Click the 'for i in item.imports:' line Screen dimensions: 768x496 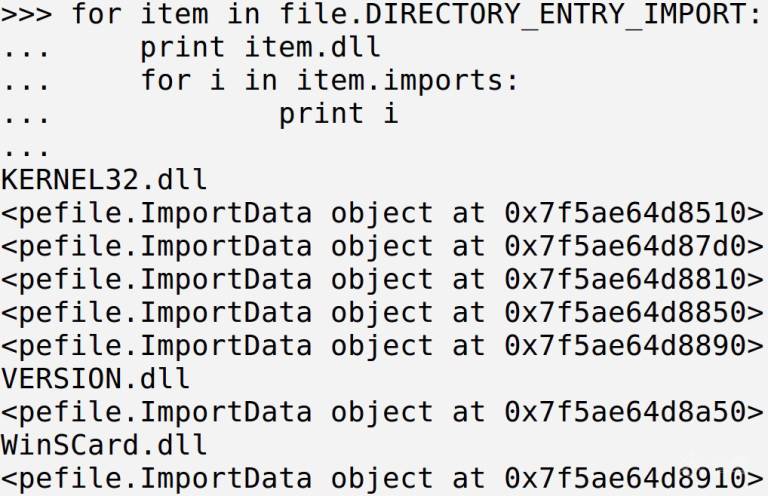click(x=330, y=80)
